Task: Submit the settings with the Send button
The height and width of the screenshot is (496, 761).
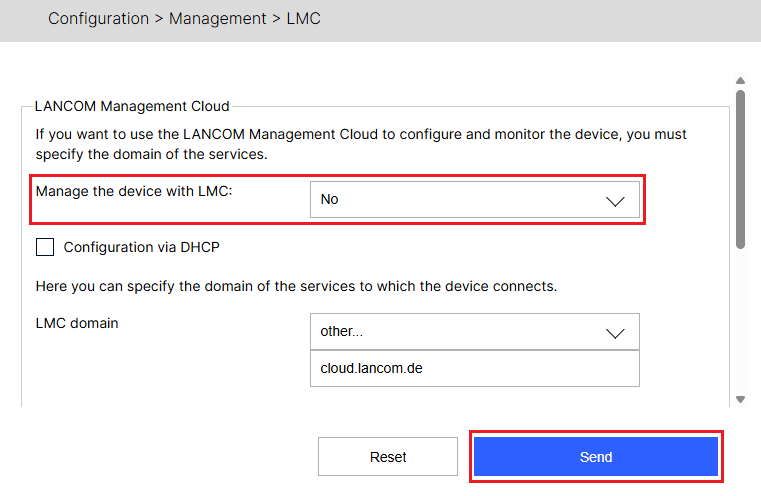Action: 596,457
